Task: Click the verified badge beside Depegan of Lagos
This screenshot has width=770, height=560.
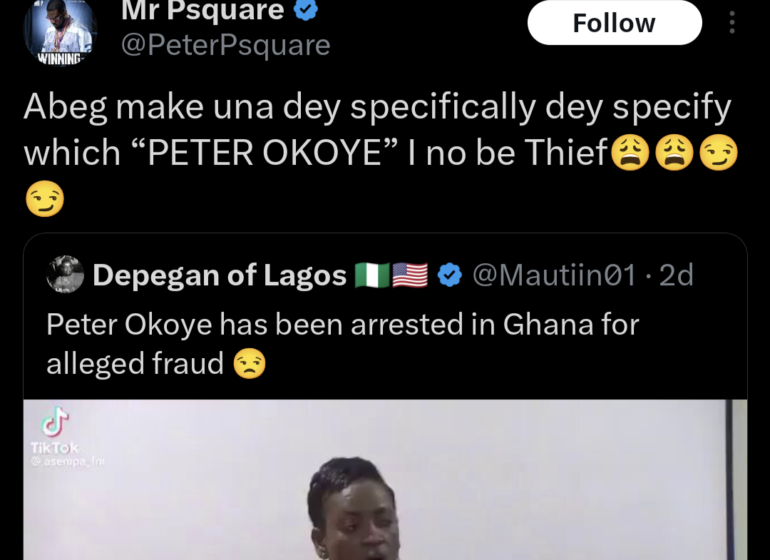Action: pos(450,276)
